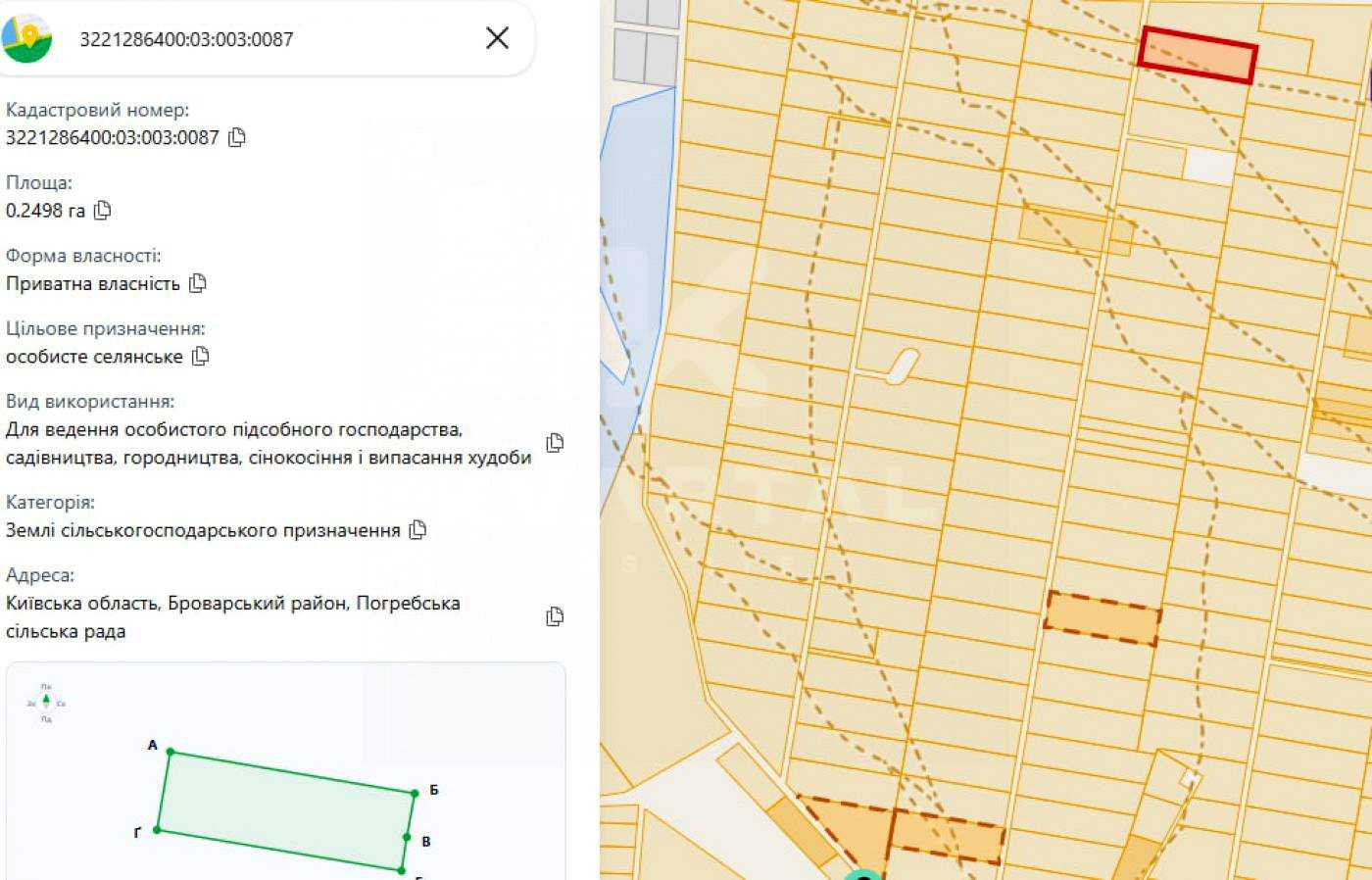Copy the area value 0.2498 га
The height and width of the screenshot is (880, 1372).
click(103, 210)
